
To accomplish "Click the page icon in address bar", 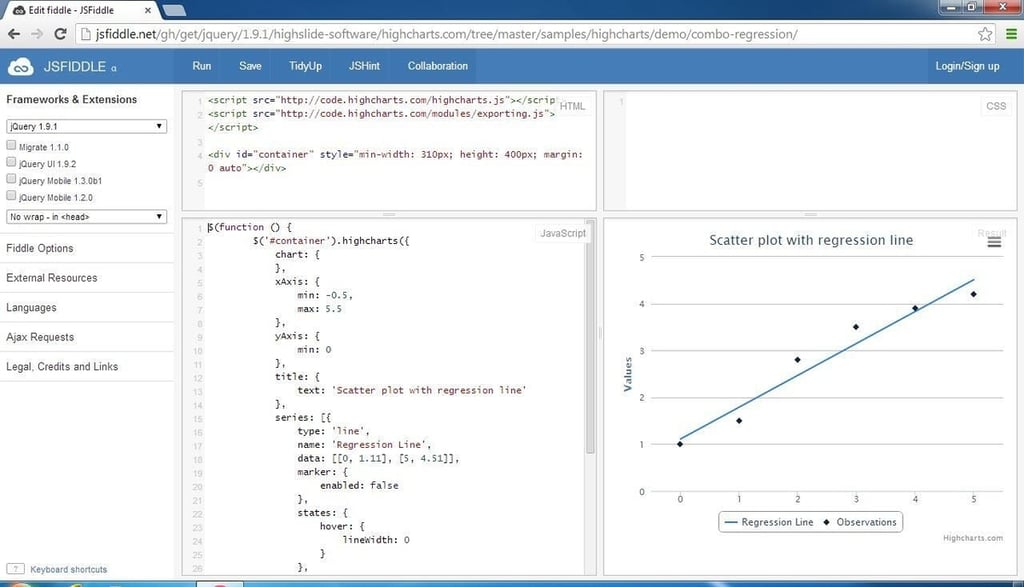I will click(86, 34).
